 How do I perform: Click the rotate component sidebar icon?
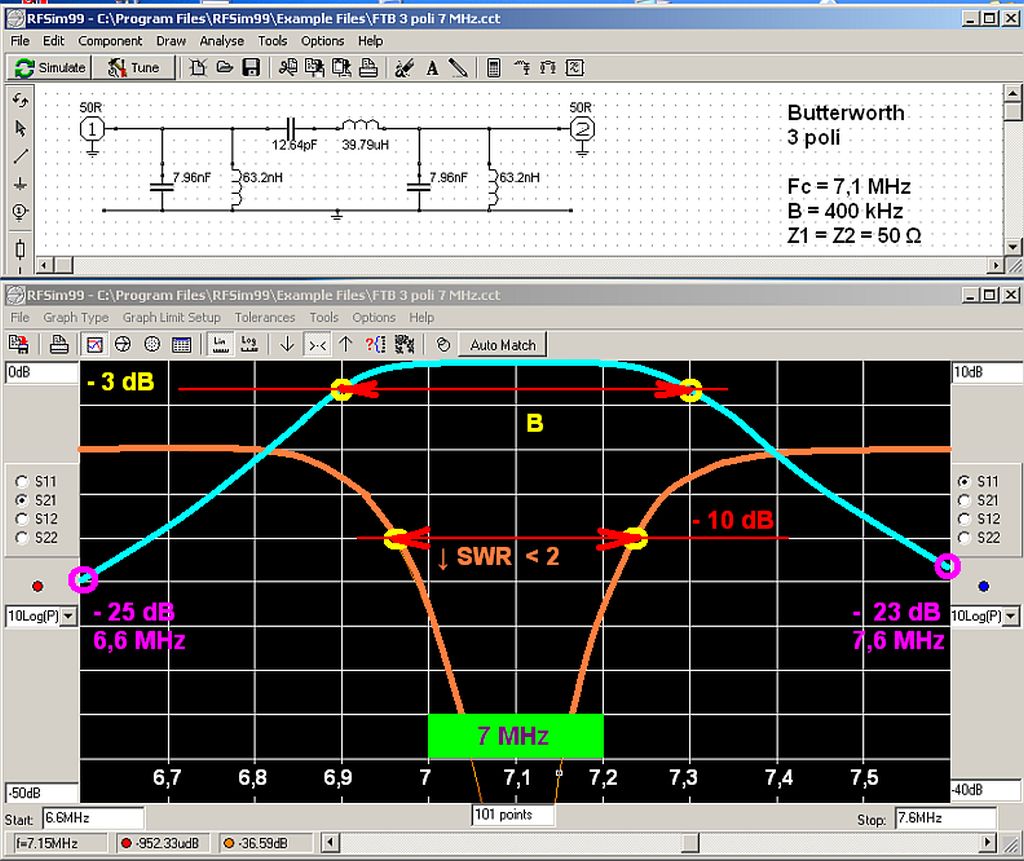pyautogui.click(x=20, y=100)
